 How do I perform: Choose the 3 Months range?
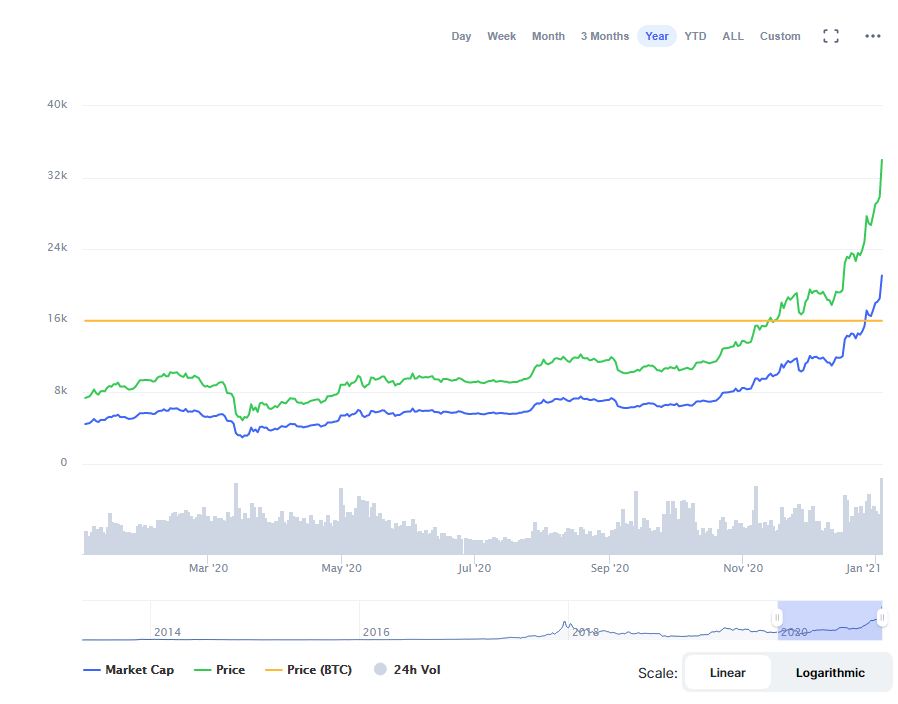point(605,36)
